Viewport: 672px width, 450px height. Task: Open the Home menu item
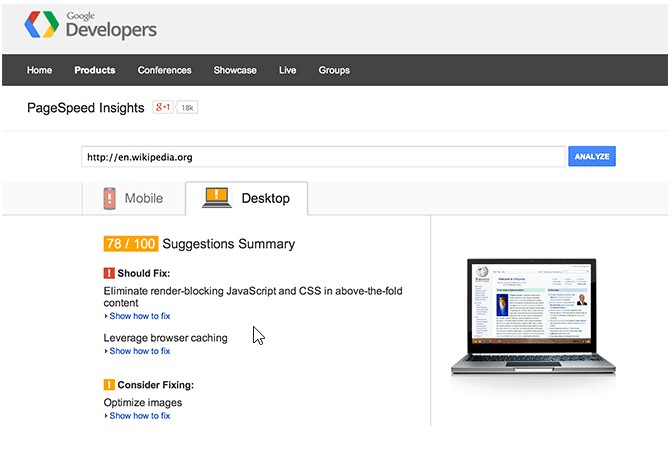[39, 70]
